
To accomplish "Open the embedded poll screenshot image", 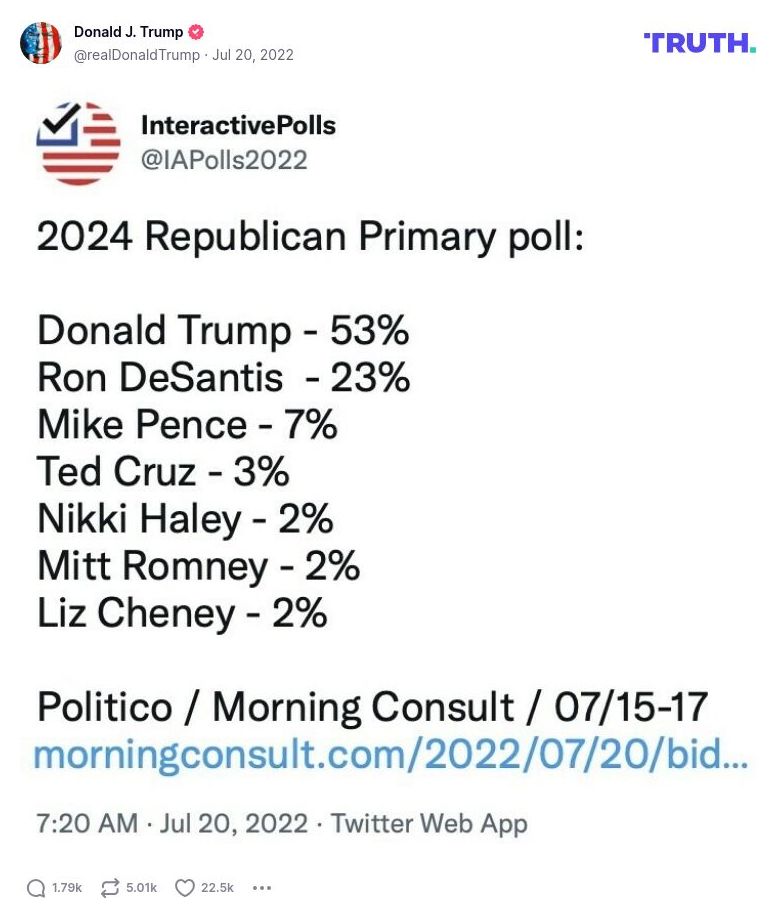I will tap(390, 450).
